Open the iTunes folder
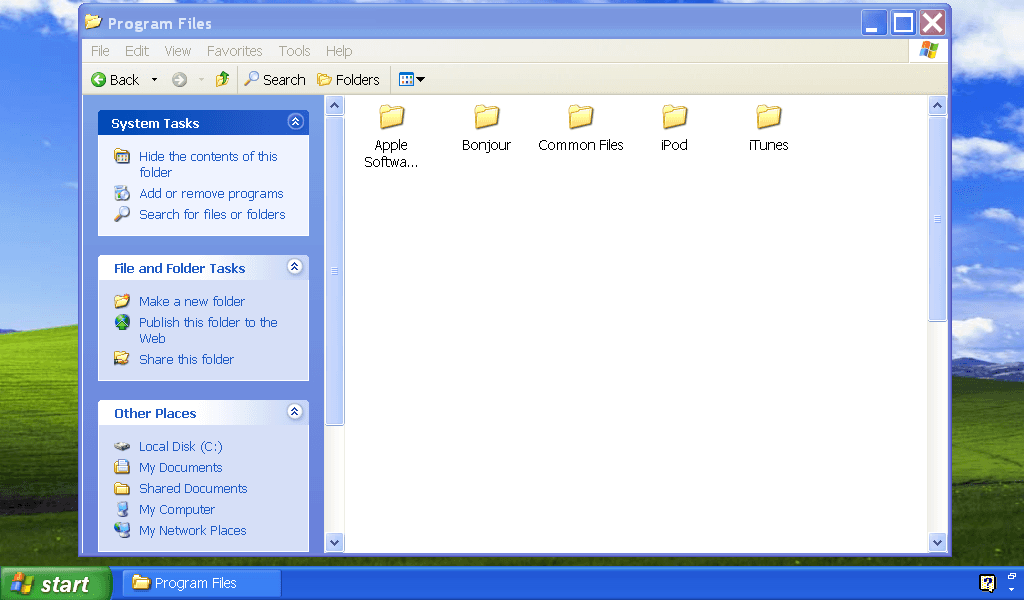This screenshot has height=600, width=1024. pyautogui.click(x=768, y=118)
